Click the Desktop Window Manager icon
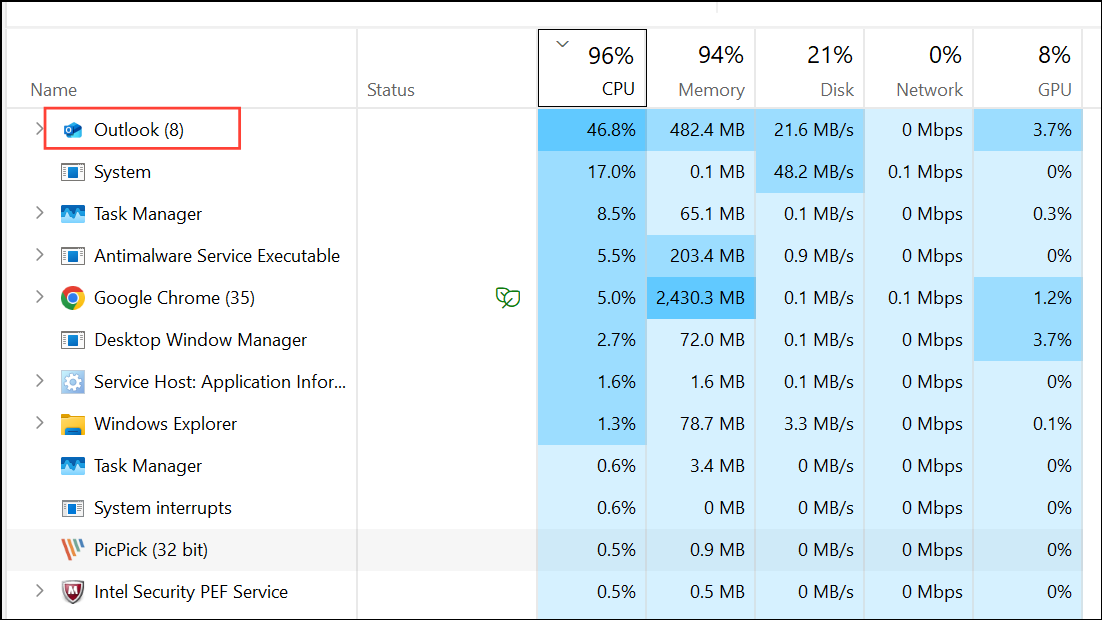 (x=73, y=339)
